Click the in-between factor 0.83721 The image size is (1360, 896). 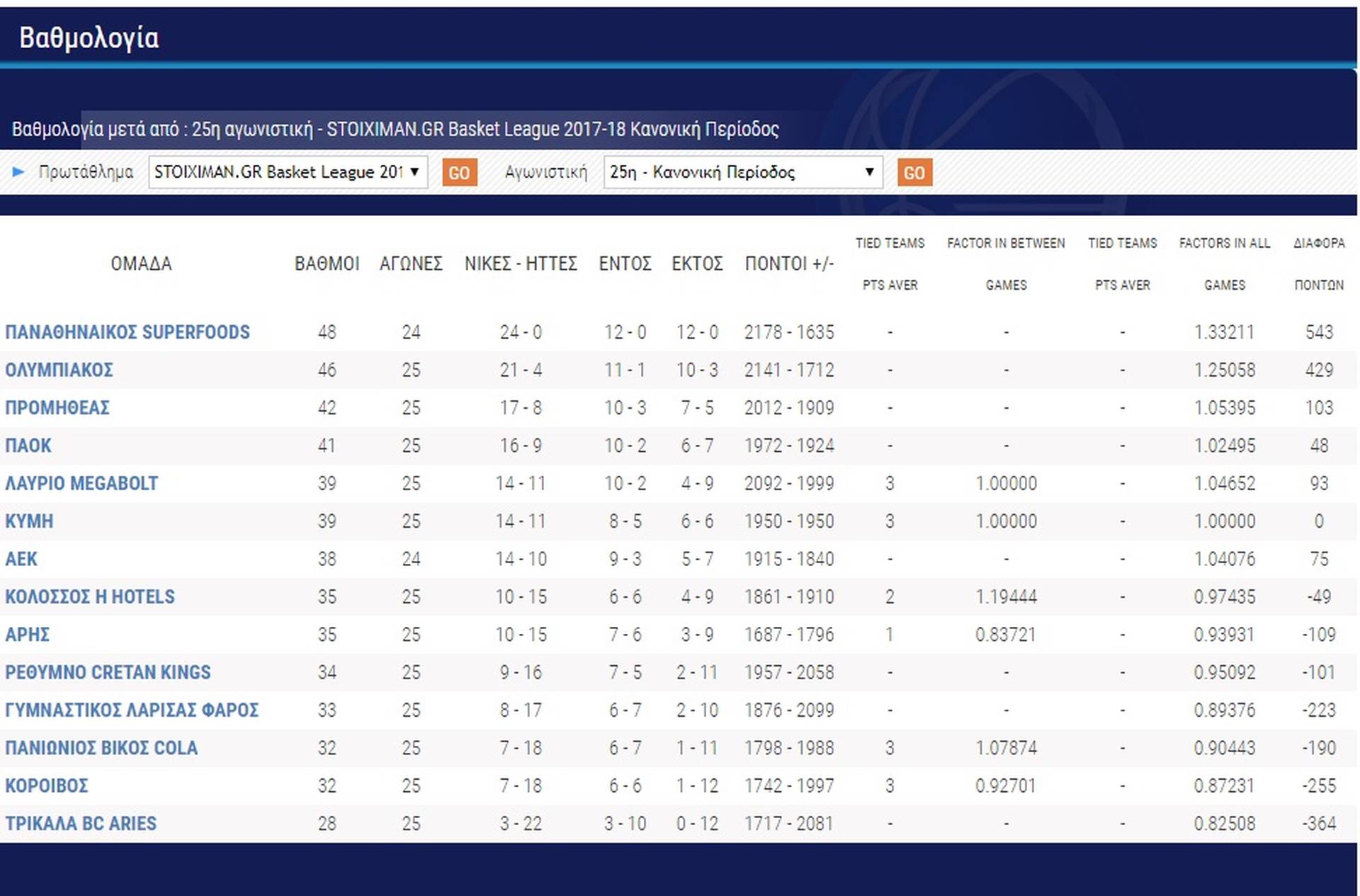[1006, 635]
